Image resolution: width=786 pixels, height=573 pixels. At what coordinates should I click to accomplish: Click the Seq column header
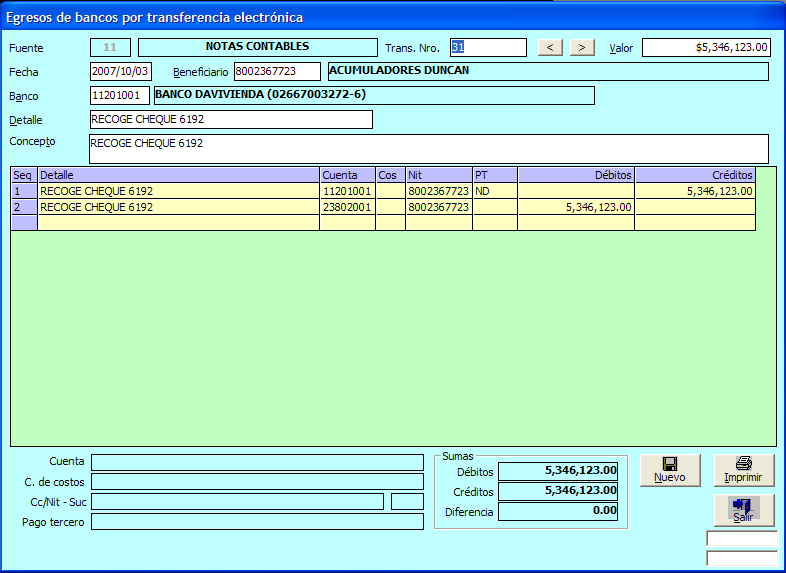24,175
